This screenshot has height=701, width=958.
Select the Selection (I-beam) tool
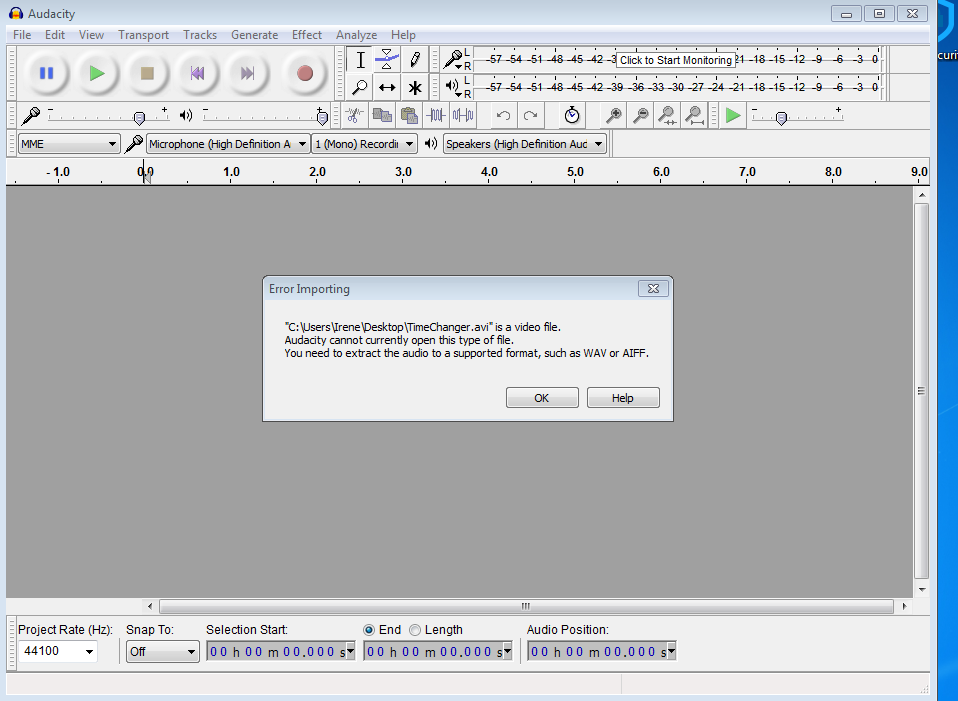pos(360,60)
